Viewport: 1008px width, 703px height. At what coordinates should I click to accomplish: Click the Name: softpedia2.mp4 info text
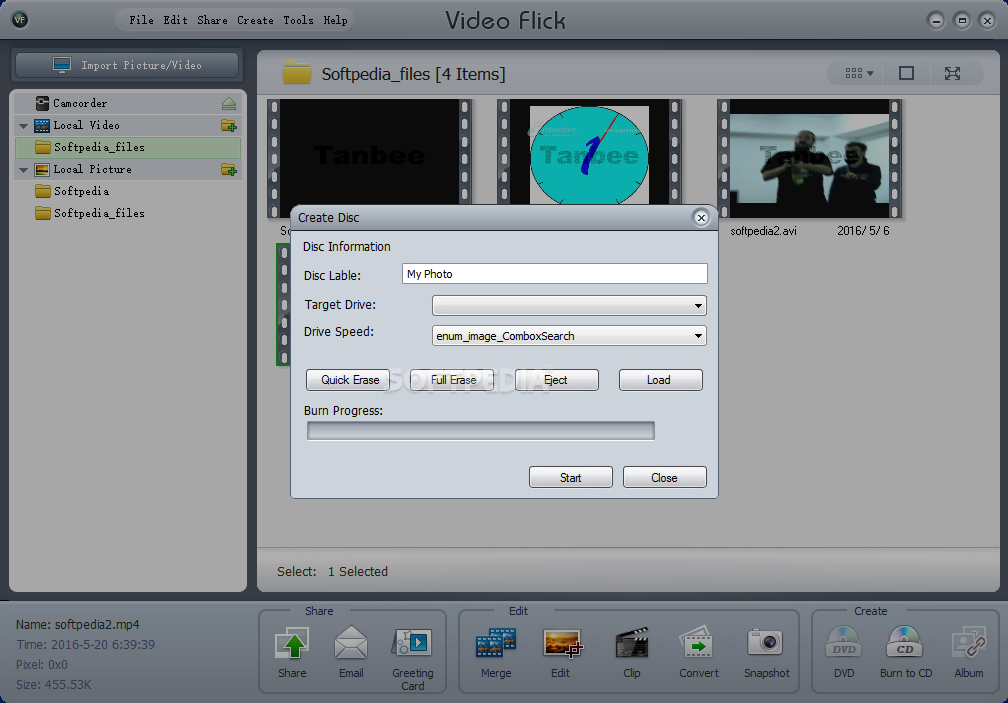click(x=78, y=625)
